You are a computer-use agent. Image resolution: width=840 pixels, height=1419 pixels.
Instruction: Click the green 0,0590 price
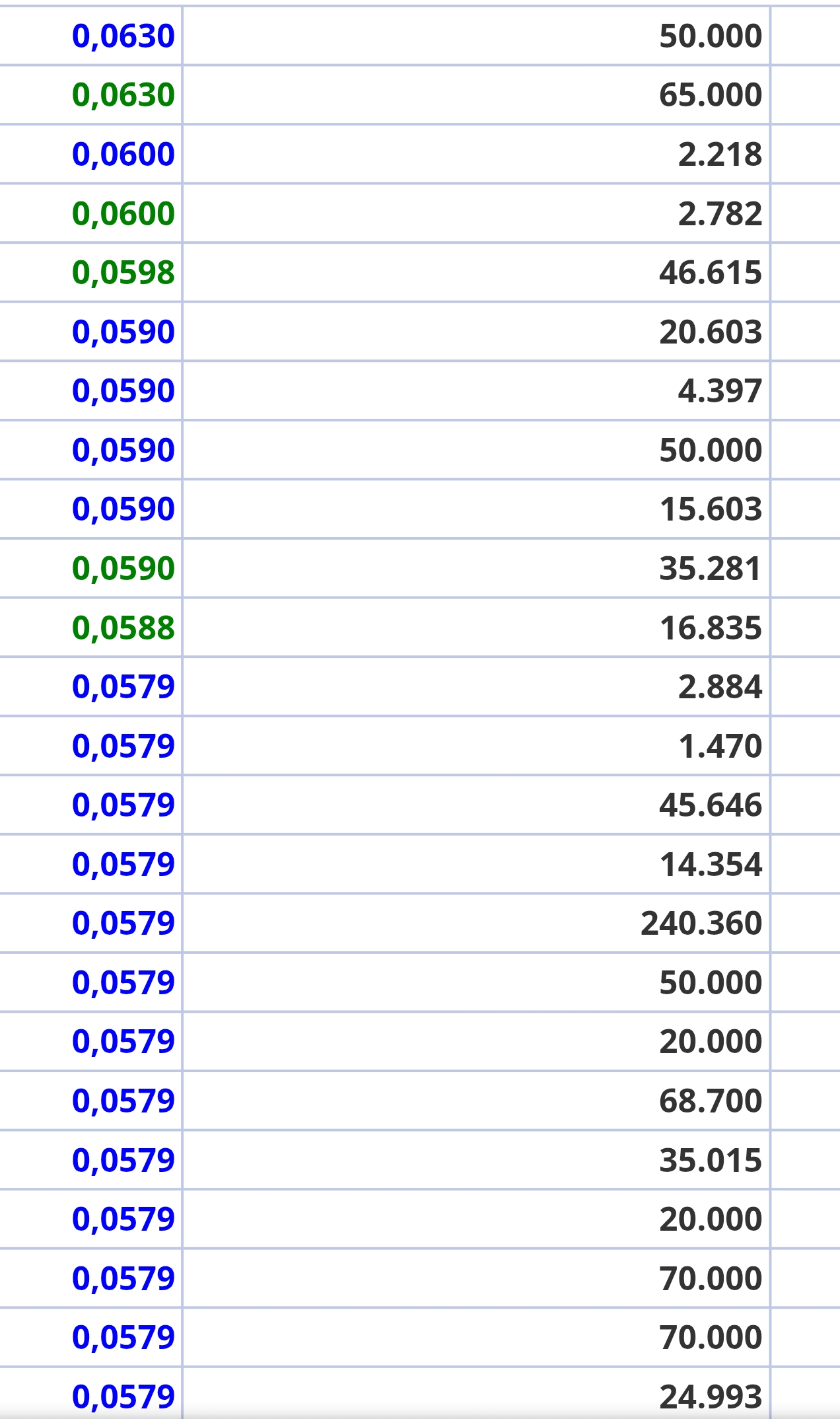(123, 569)
